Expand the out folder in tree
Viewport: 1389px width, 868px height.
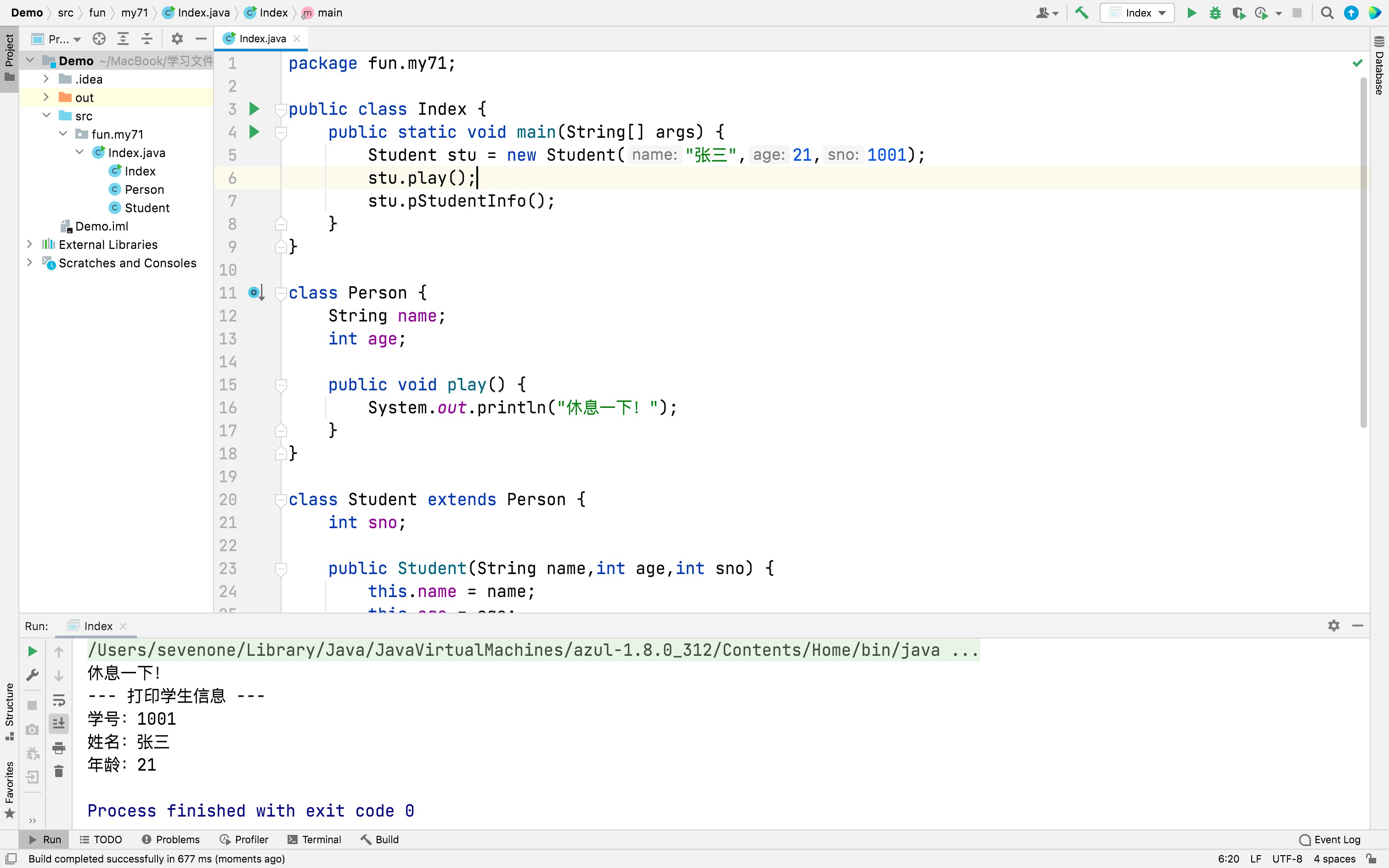[x=46, y=97]
